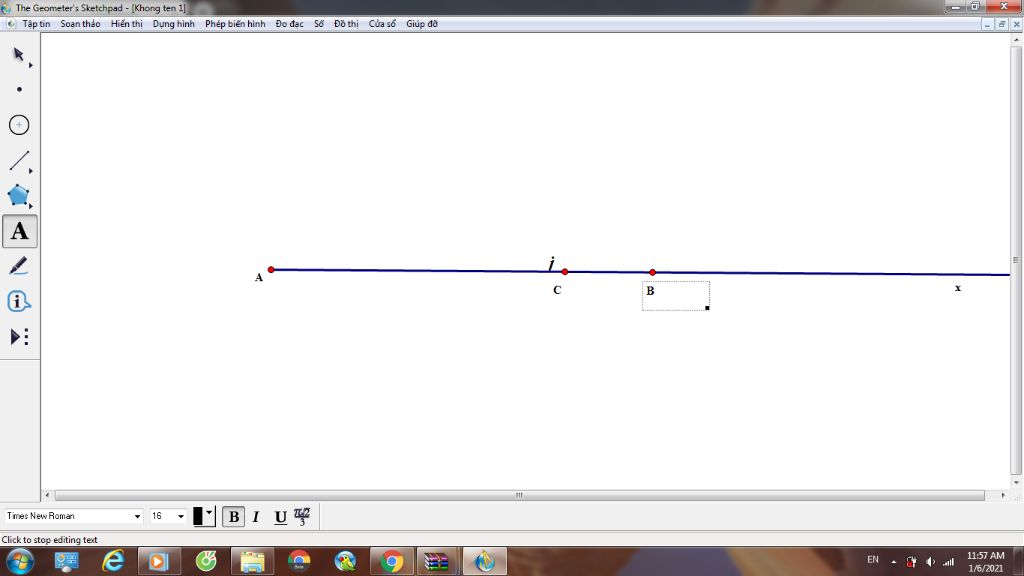1024x576 pixels.
Task: Click red point B on the line
Action: coord(652,272)
